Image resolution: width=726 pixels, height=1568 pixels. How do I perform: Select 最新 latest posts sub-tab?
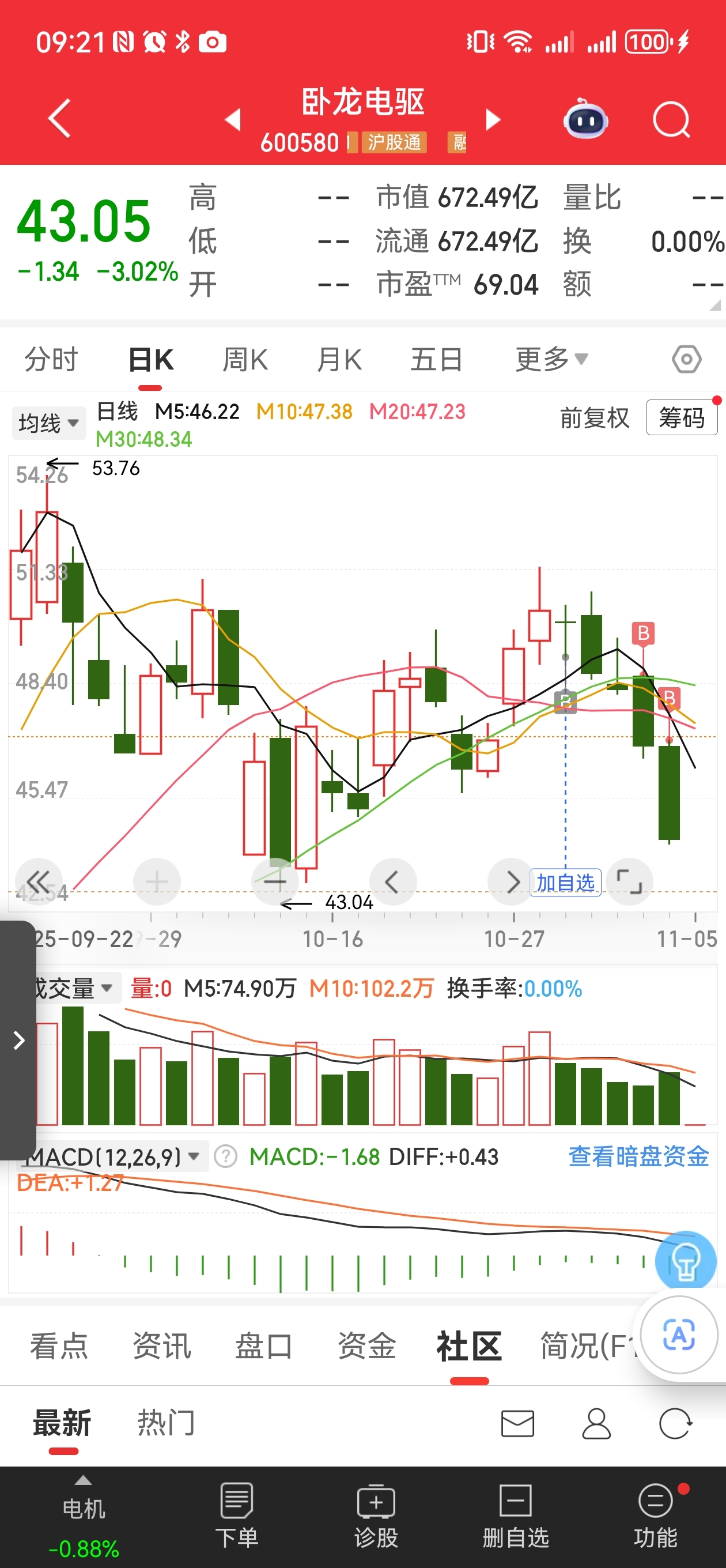point(62,1423)
